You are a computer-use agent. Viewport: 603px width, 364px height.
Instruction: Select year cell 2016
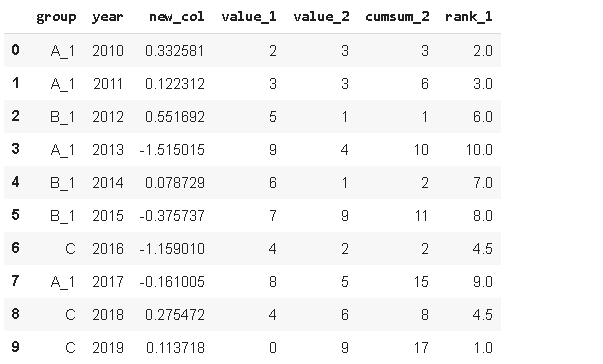click(108, 249)
